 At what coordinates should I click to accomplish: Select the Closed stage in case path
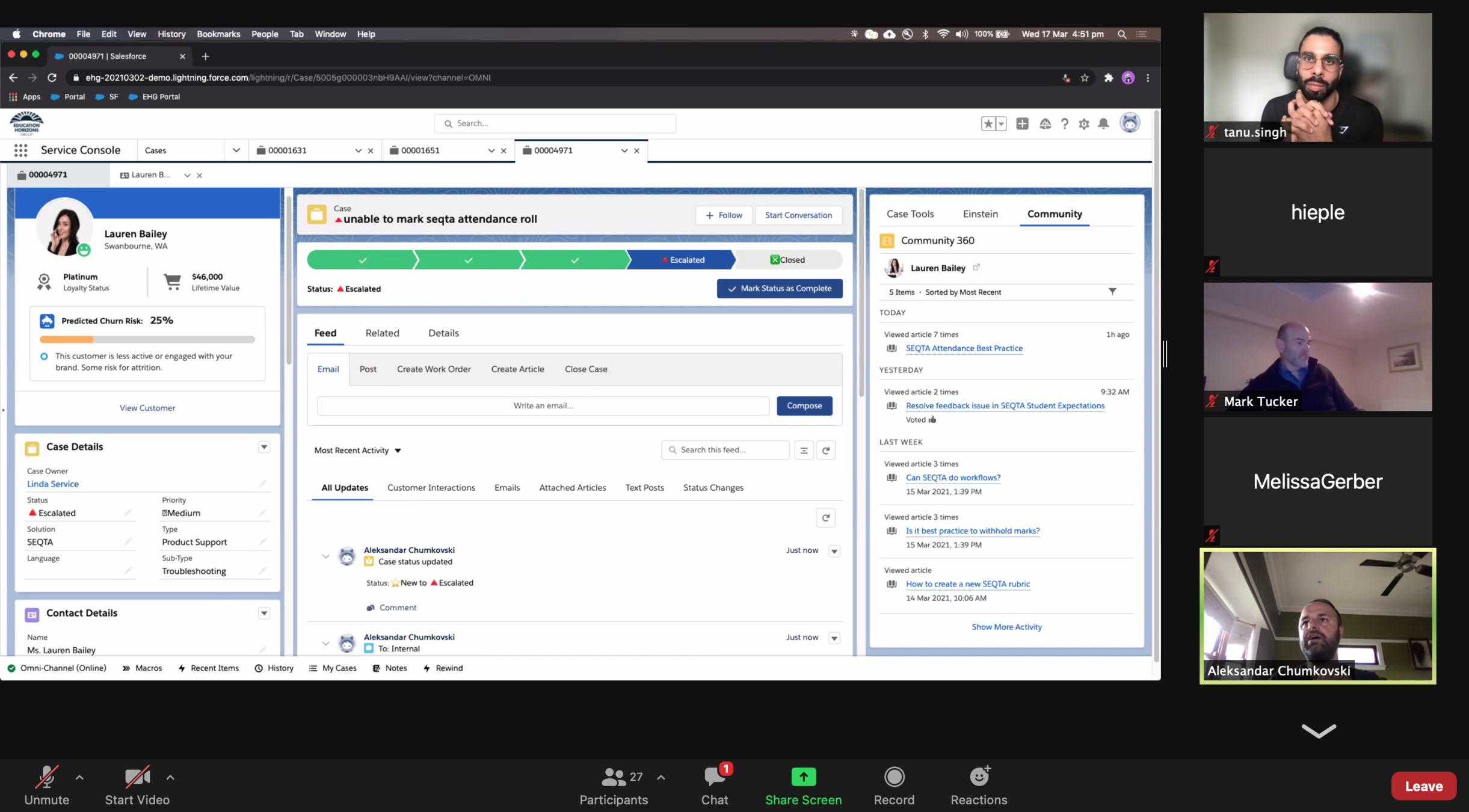tap(787, 260)
